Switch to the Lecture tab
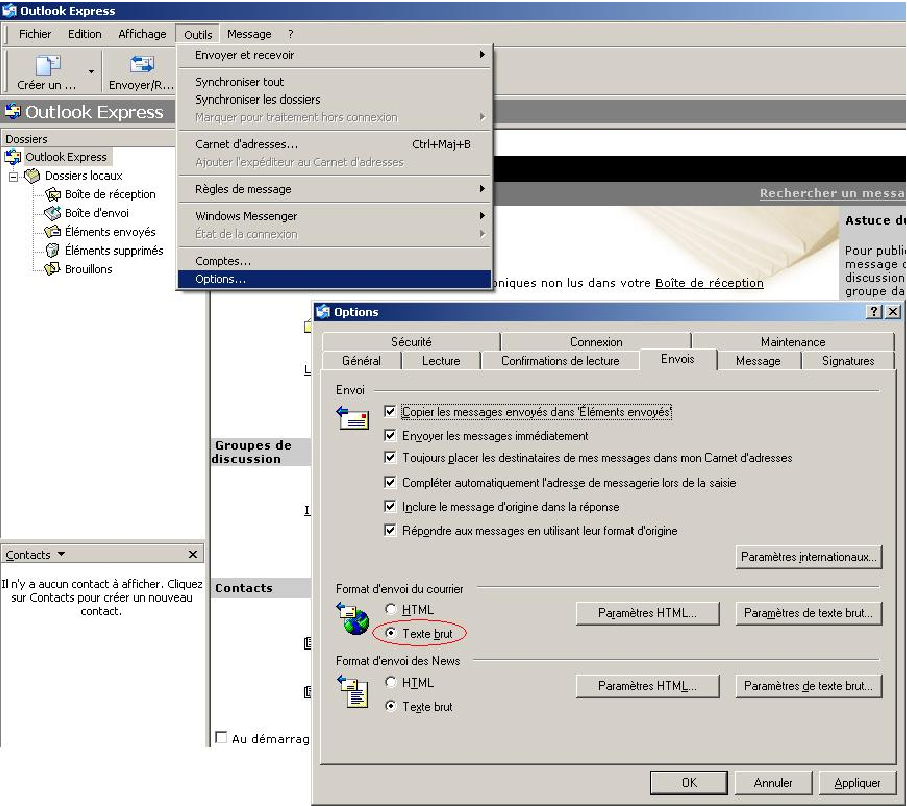Viewport: 907px width, 806px height. pos(441,360)
